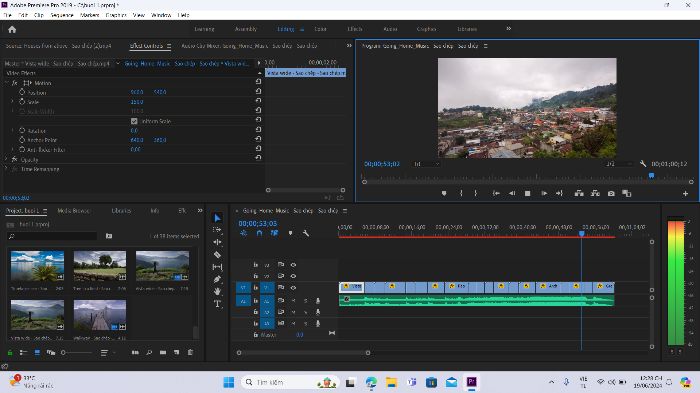
Task: Toggle Snap in timeline
Action: (259, 233)
